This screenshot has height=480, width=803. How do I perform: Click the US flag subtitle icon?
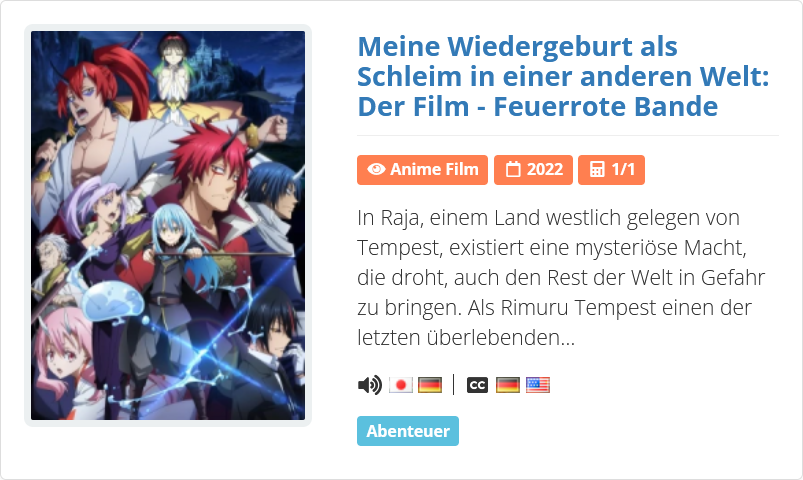tap(538, 385)
